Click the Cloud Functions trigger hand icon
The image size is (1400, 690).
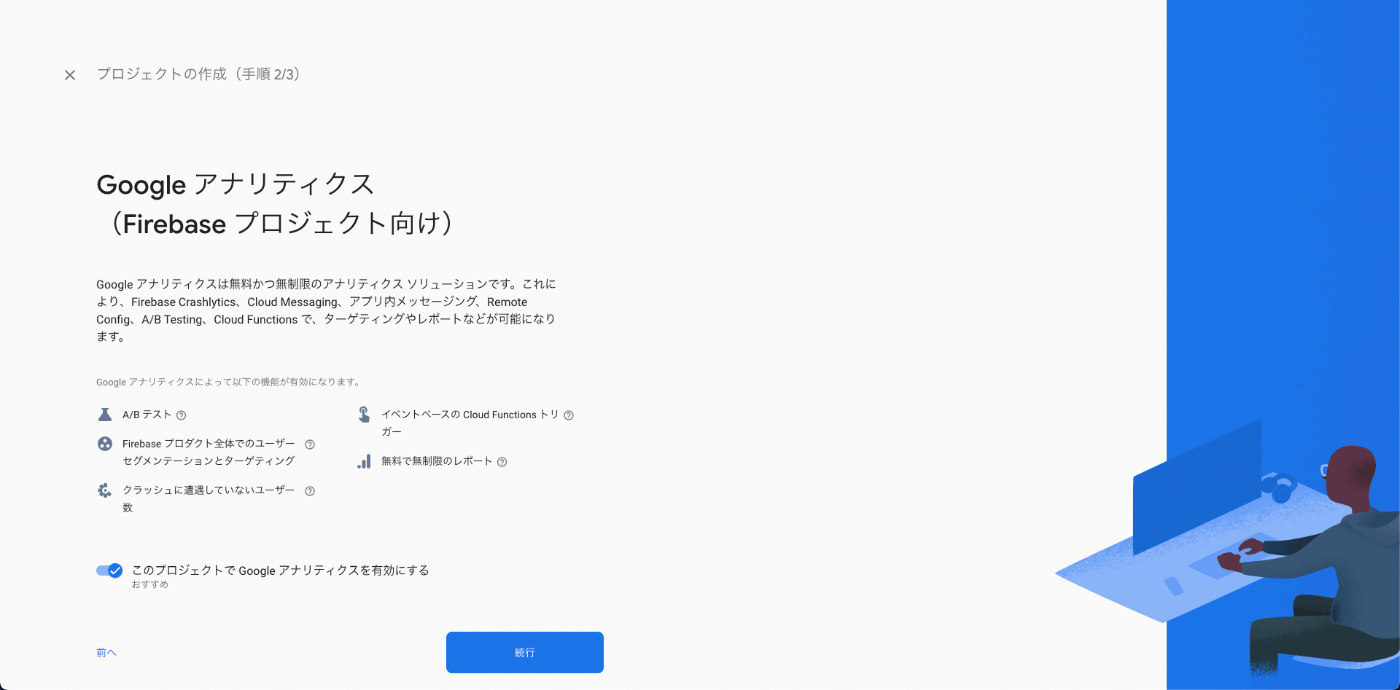coord(364,414)
